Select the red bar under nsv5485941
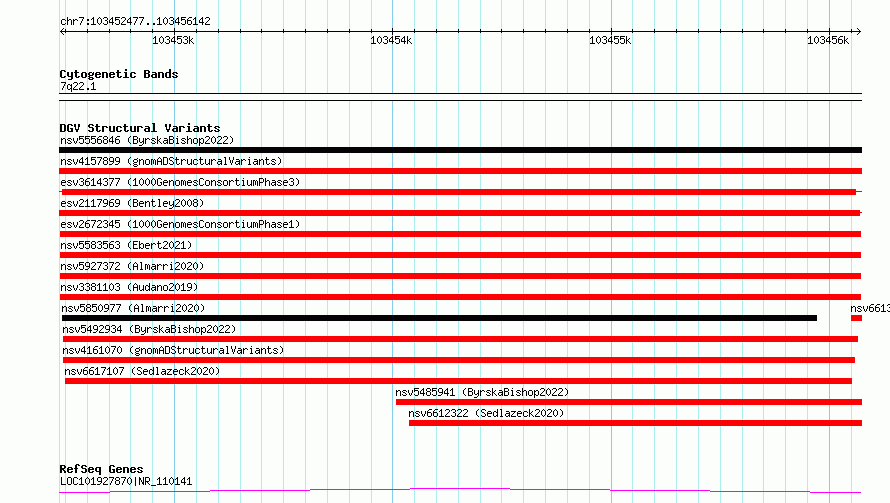 point(629,402)
